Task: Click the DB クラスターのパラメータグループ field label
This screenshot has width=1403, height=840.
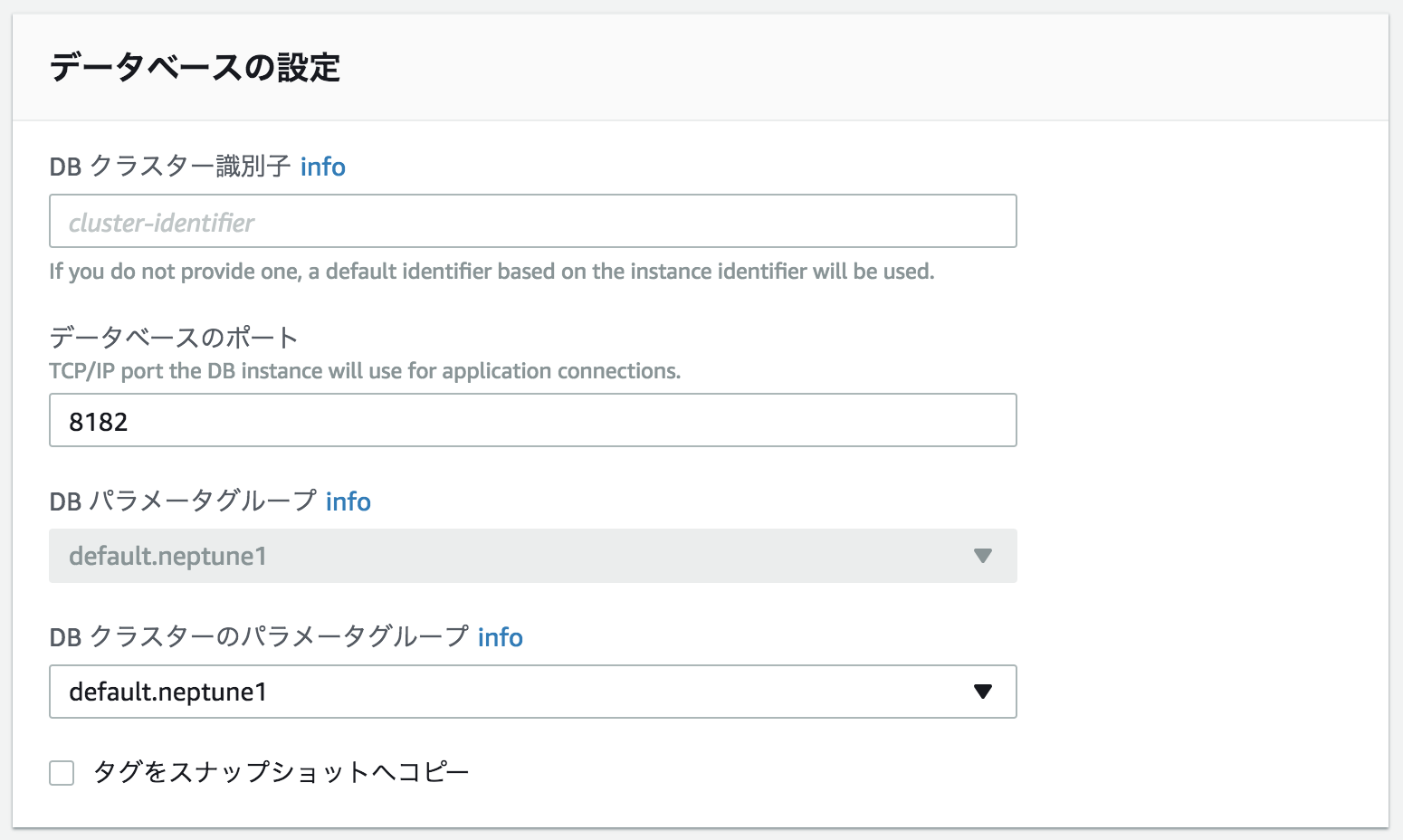Action: [259, 637]
